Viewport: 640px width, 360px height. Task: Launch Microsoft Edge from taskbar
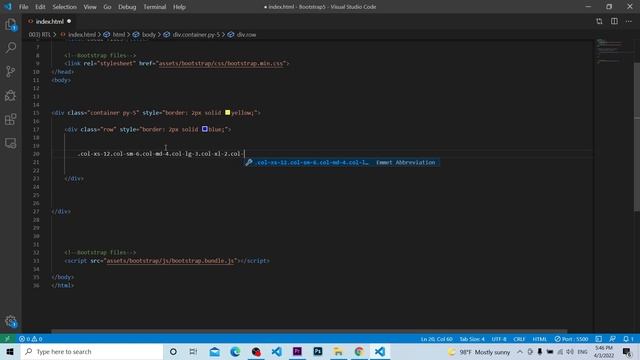pos(235,351)
